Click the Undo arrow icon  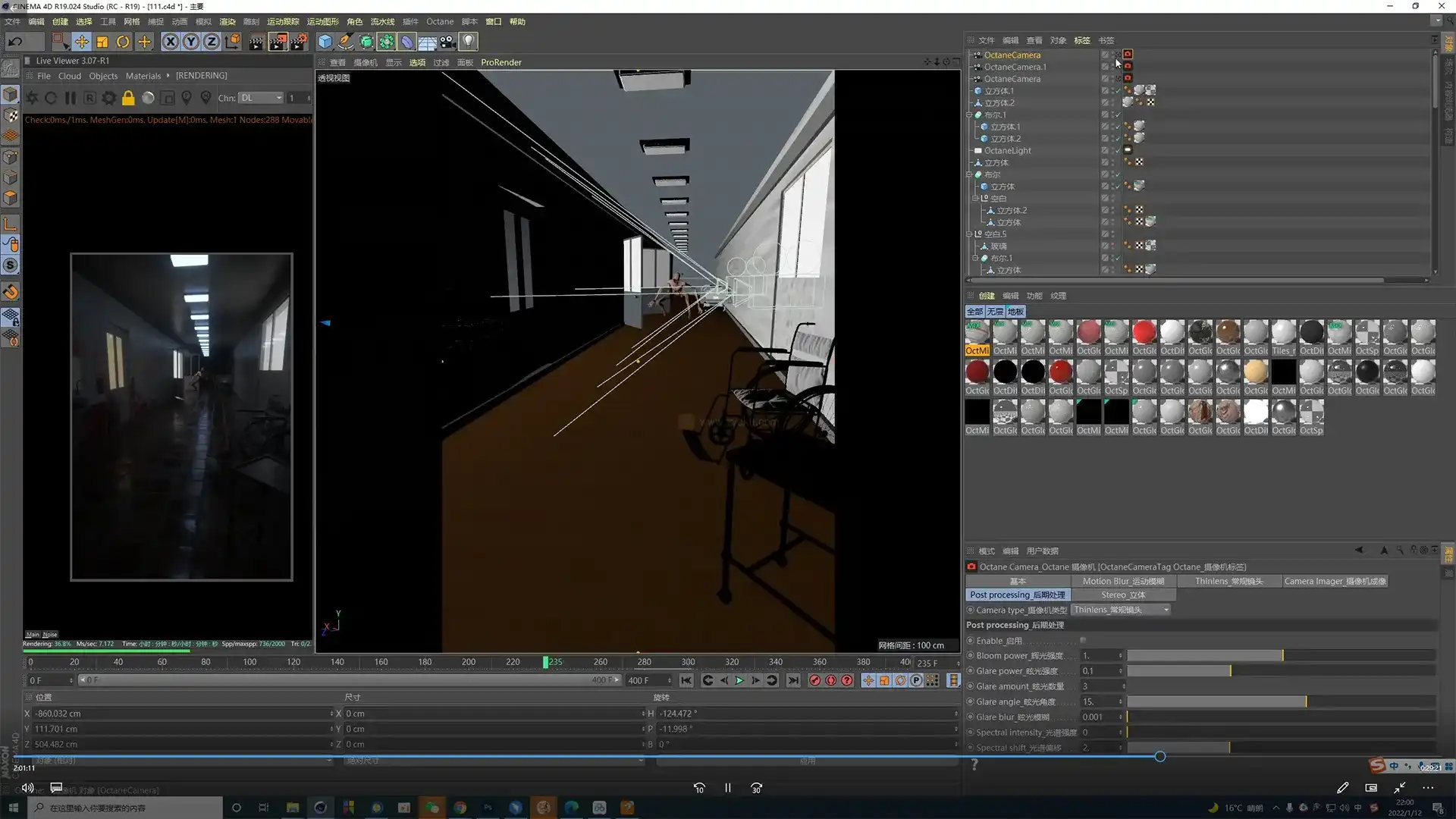coord(15,42)
